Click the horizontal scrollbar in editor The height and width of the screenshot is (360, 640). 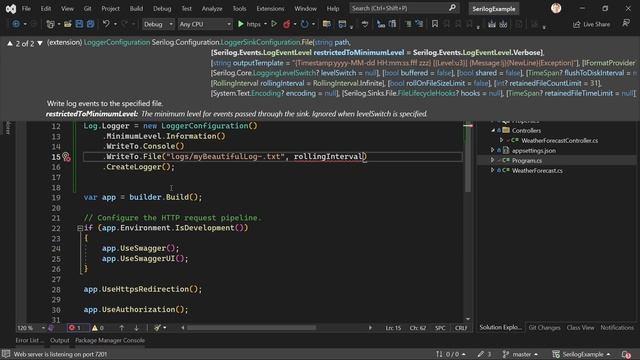(x=251, y=328)
